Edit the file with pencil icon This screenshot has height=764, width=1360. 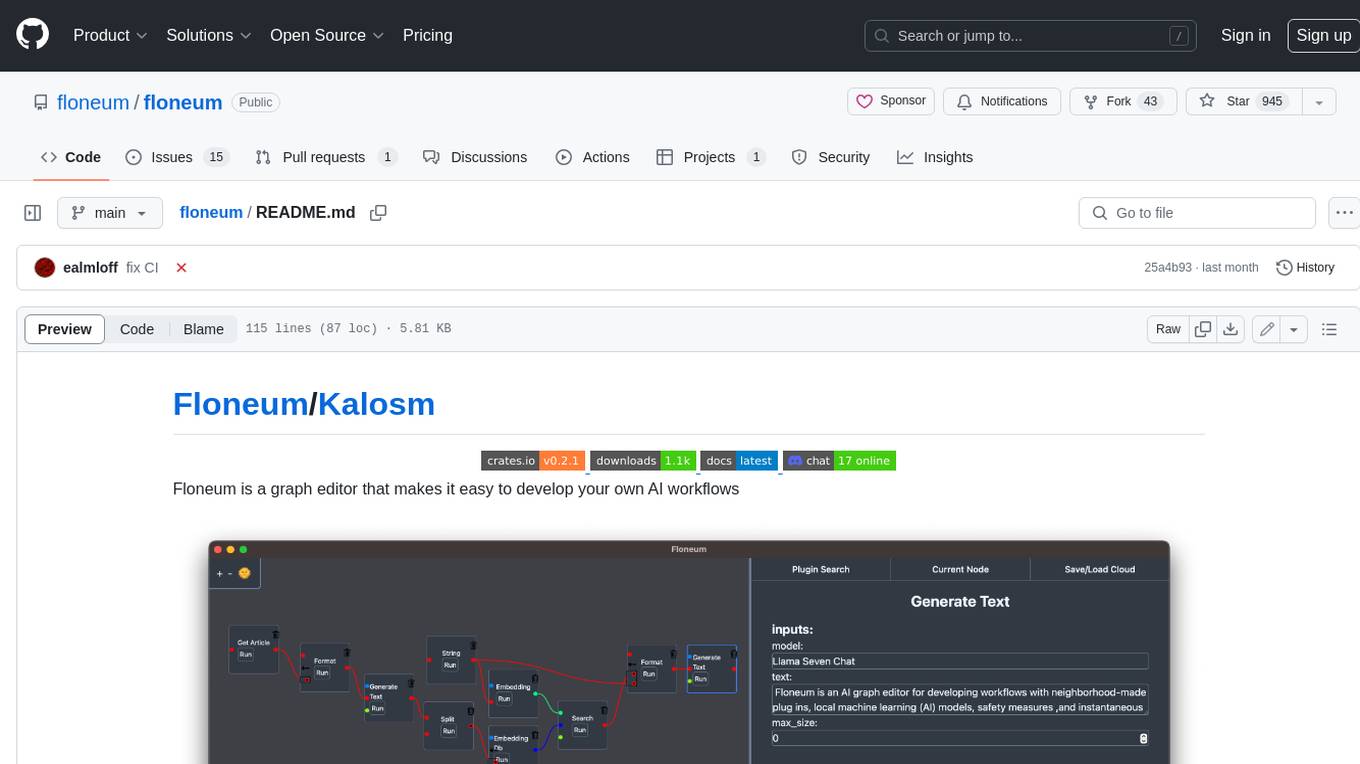pos(1267,329)
